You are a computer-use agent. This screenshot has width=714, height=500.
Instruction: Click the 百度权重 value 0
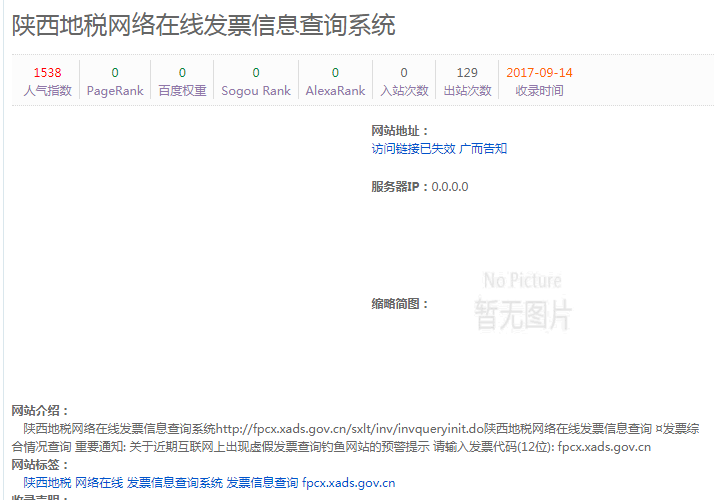(x=182, y=73)
